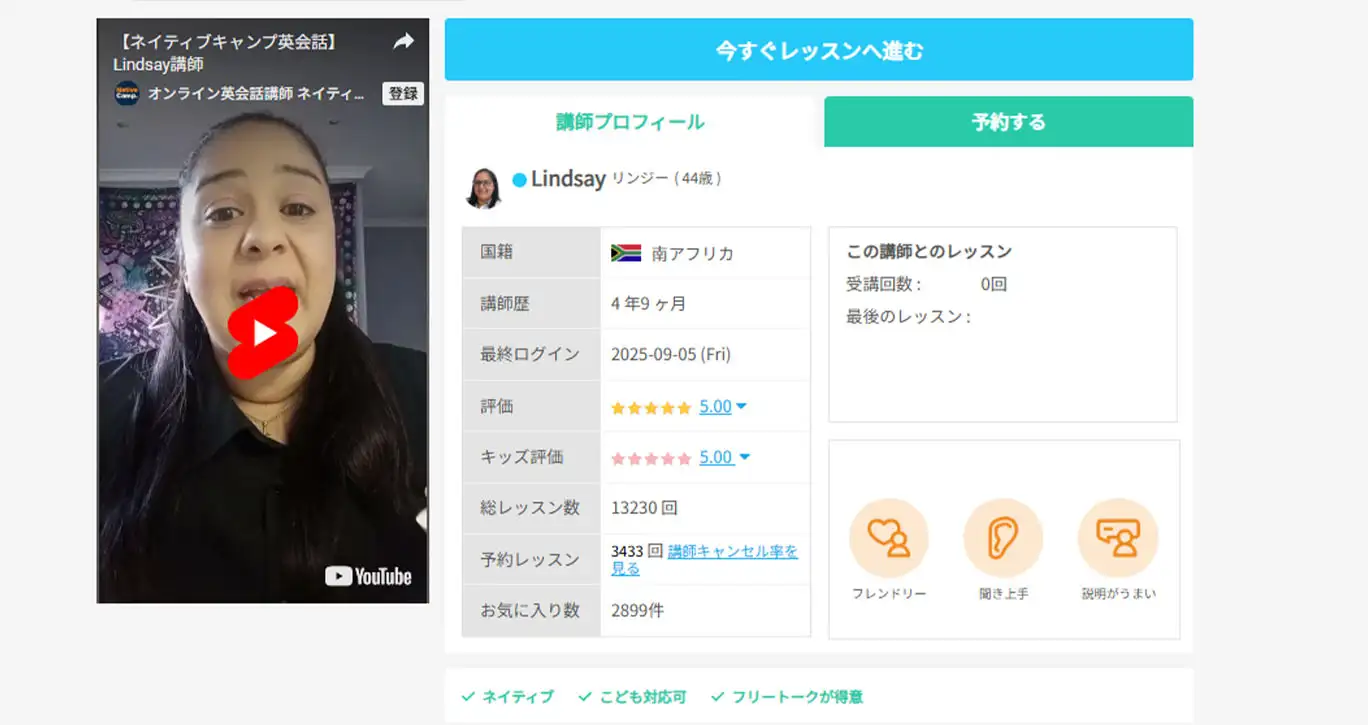Click the share arrow icon on video
Image resolution: width=1368 pixels, height=725 pixels.
tap(403, 42)
